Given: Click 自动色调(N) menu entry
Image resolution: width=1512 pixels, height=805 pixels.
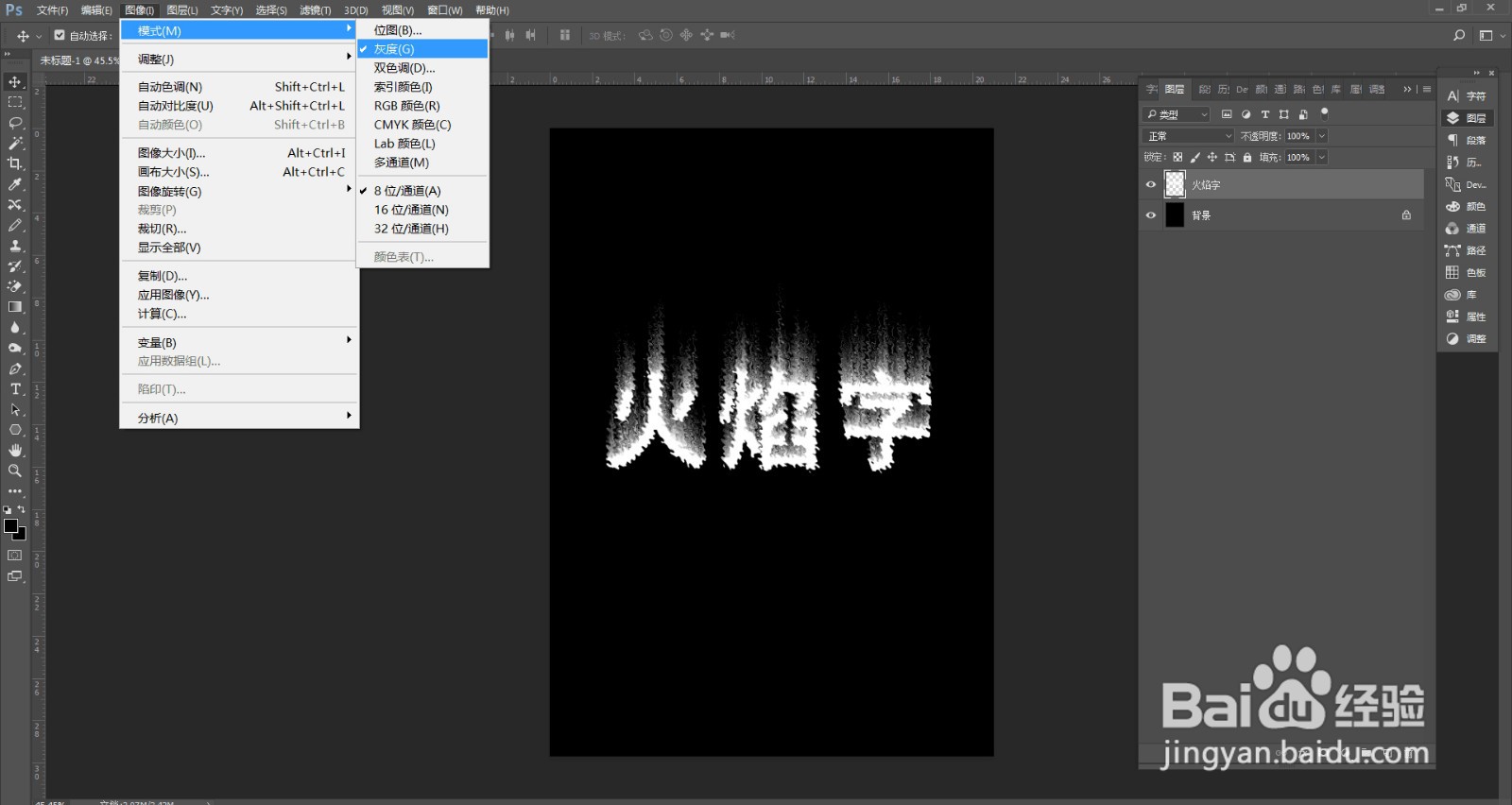Looking at the screenshot, I should coord(240,87).
